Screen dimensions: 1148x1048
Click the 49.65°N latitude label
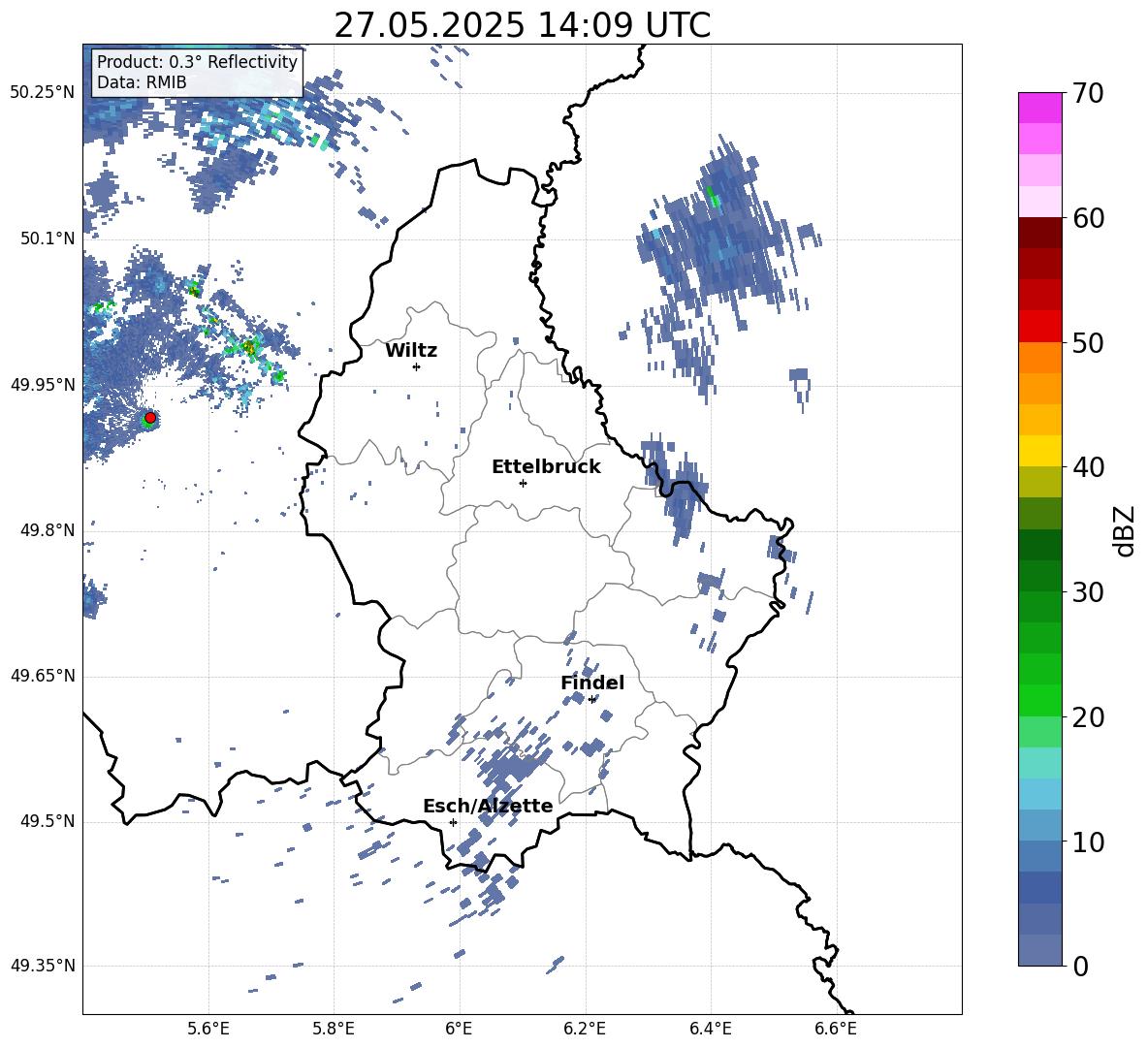click(43, 675)
